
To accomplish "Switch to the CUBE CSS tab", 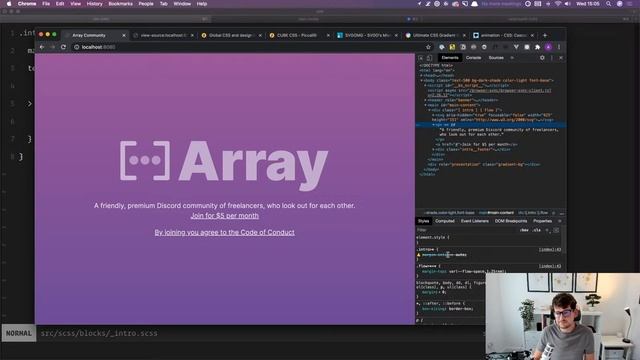I will [298, 36].
